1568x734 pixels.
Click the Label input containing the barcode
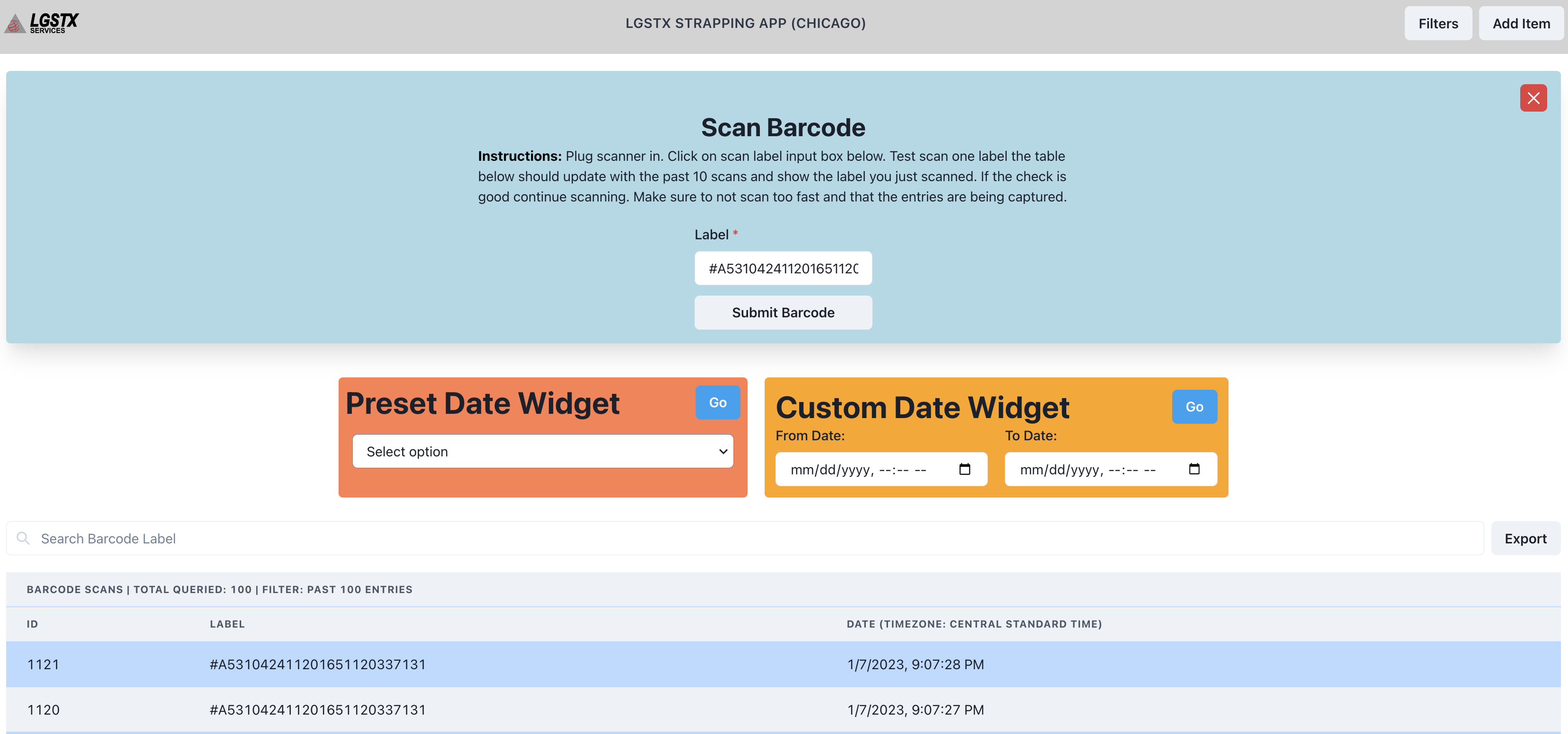click(x=783, y=268)
